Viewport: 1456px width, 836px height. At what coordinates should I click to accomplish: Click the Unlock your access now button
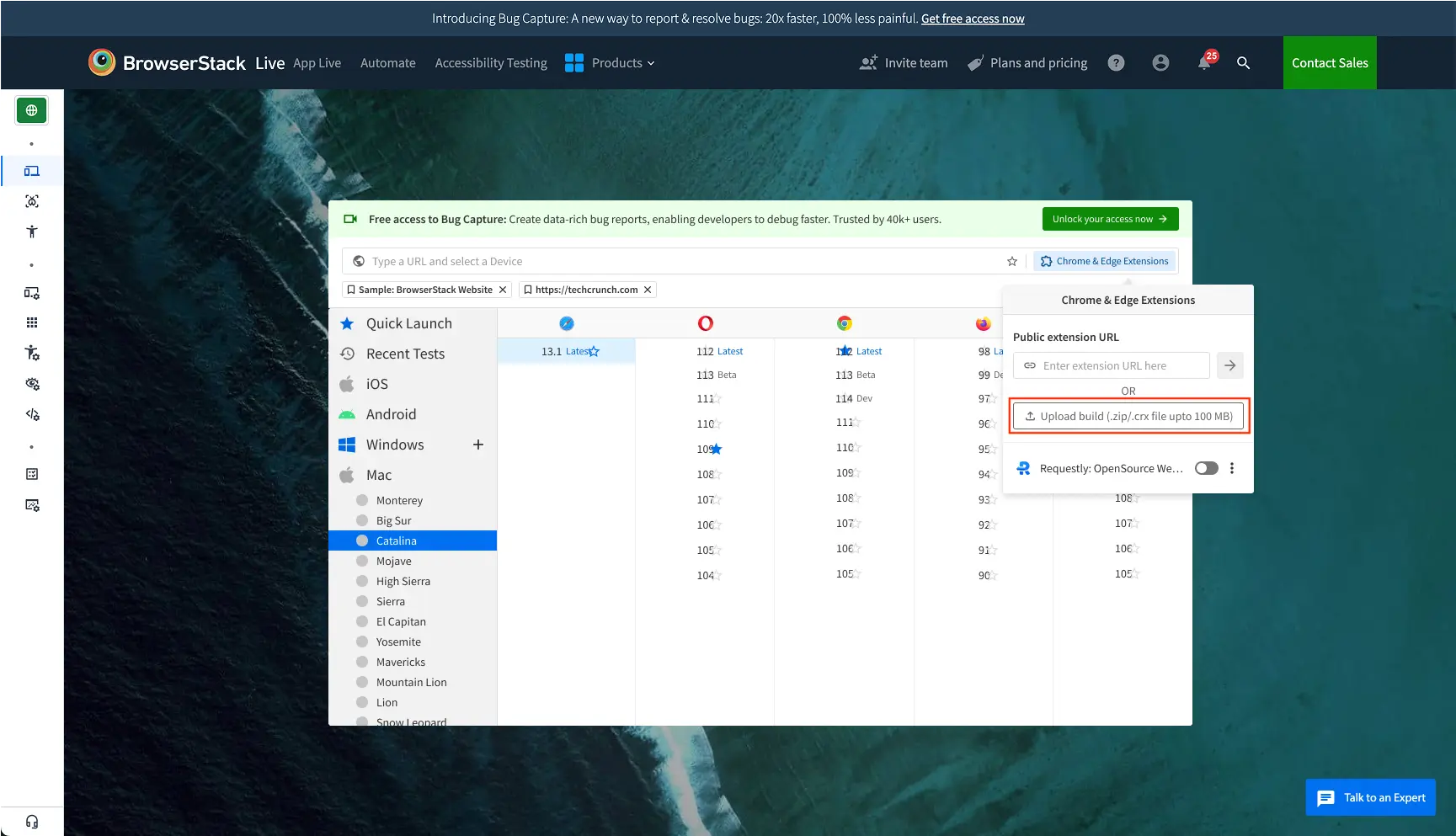point(1110,219)
